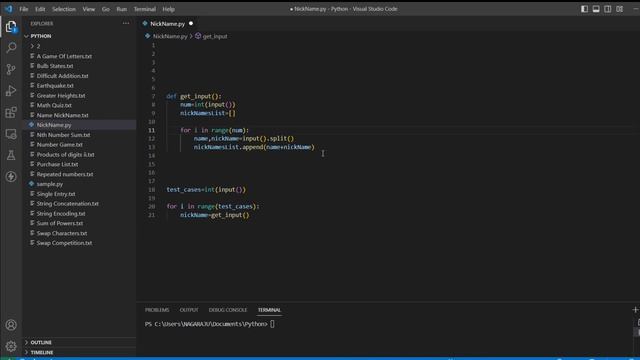Place cursor at end of line 13

click(315, 147)
